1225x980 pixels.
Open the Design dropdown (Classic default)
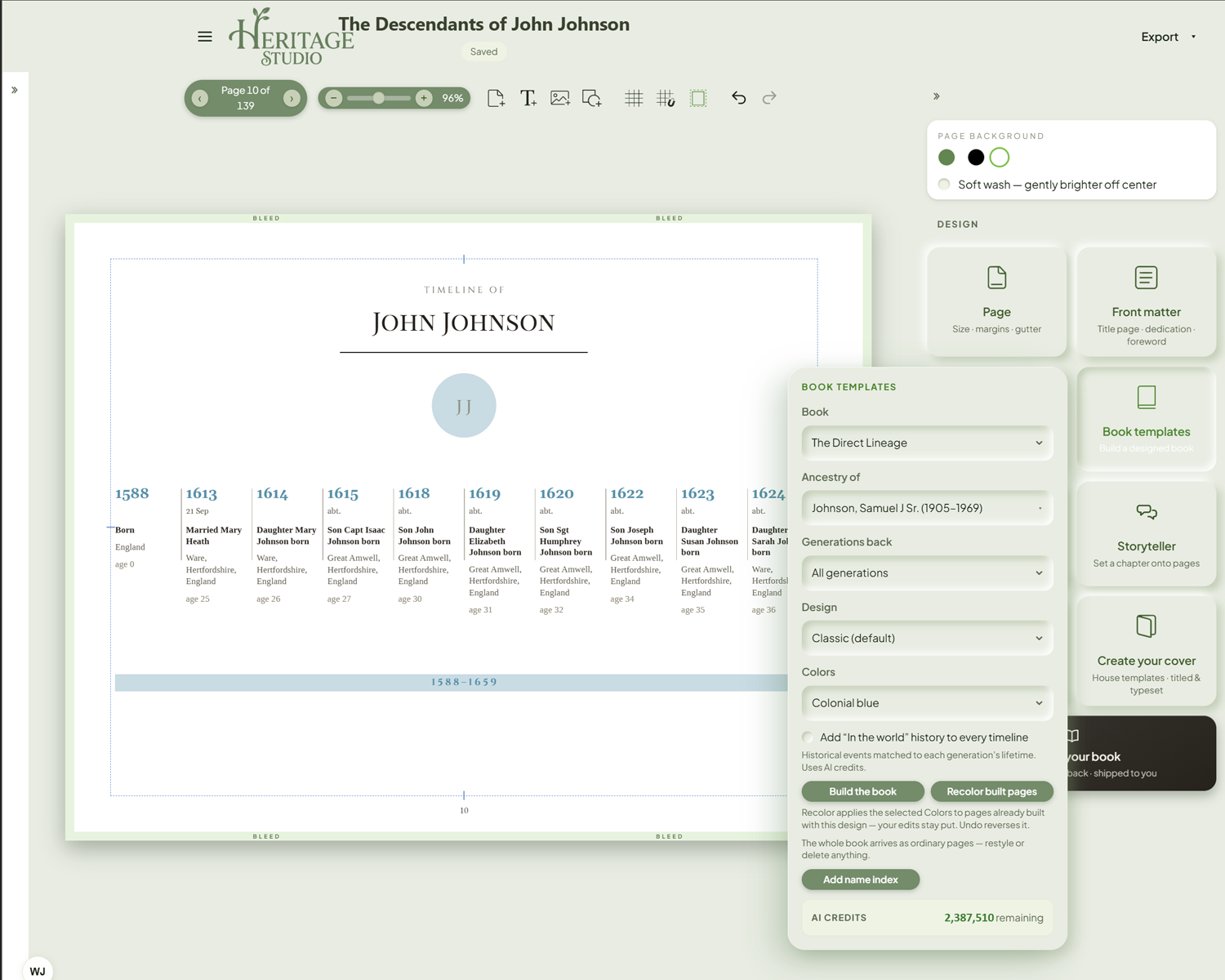927,638
